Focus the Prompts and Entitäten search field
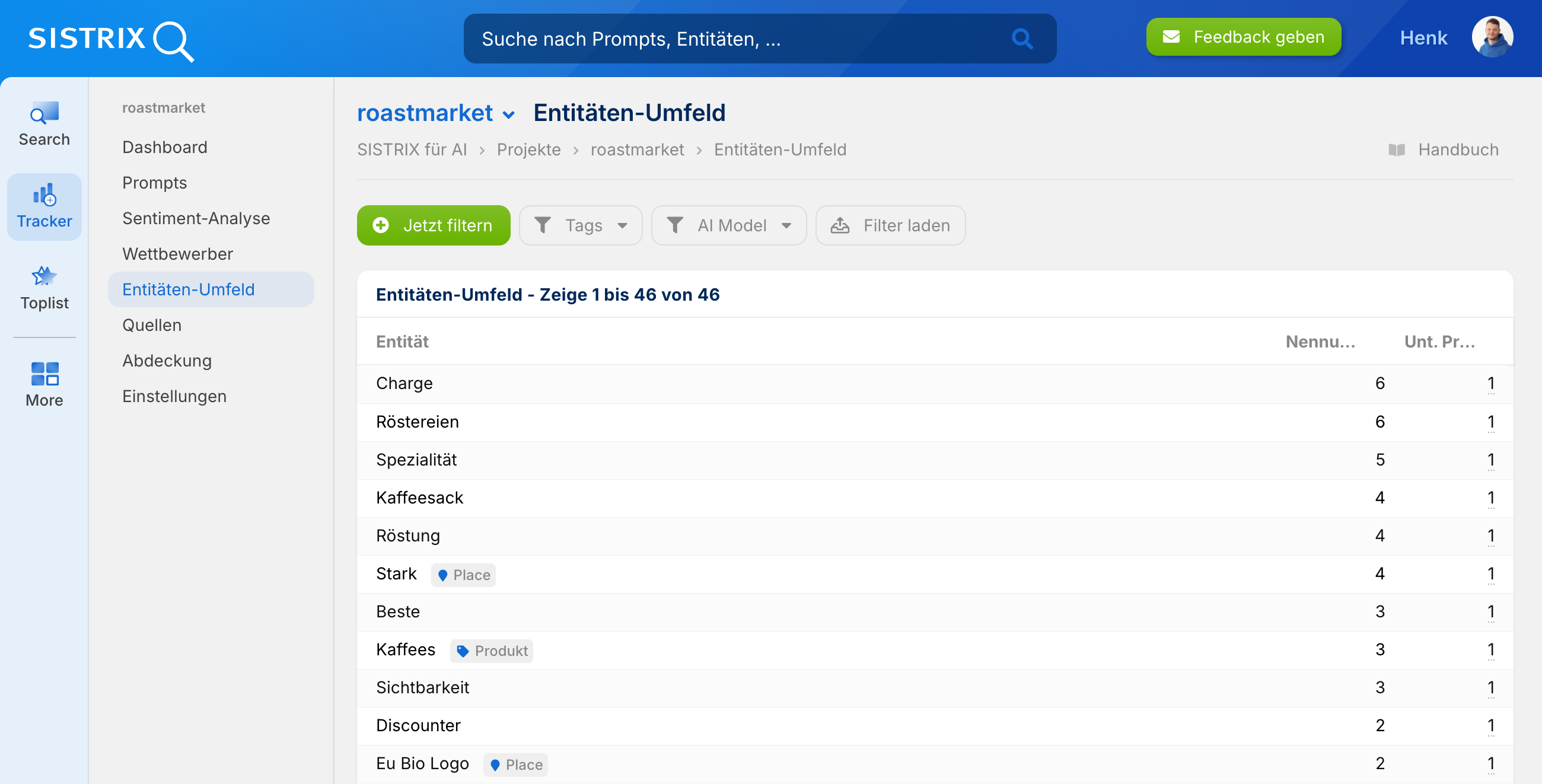 pyautogui.click(x=736, y=39)
